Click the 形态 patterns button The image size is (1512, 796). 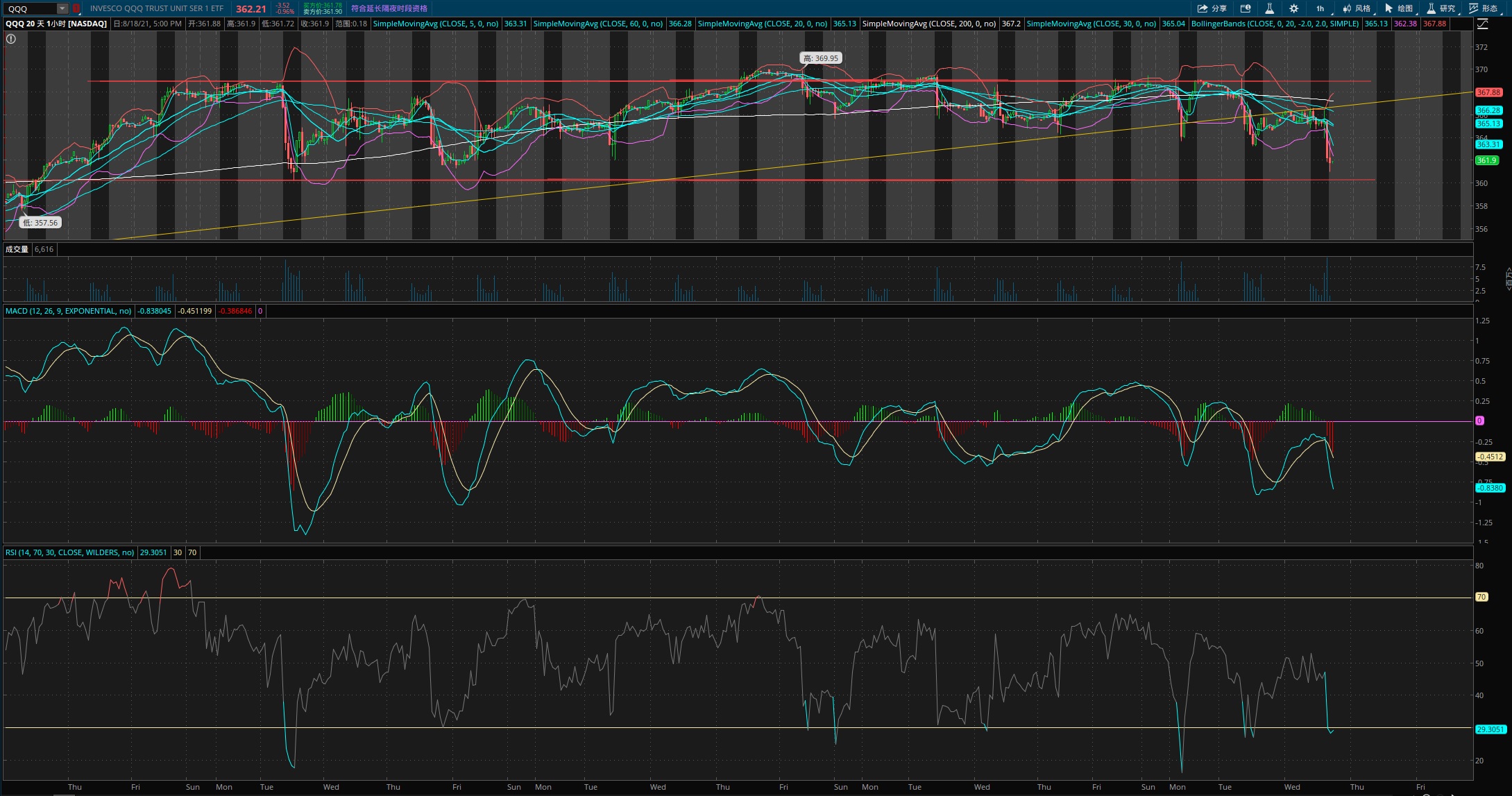click(1483, 8)
